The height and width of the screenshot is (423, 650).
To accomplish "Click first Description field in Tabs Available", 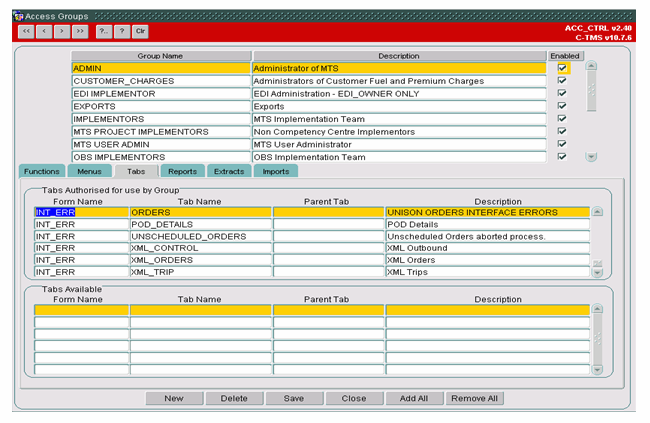I will tap(488, 310).
